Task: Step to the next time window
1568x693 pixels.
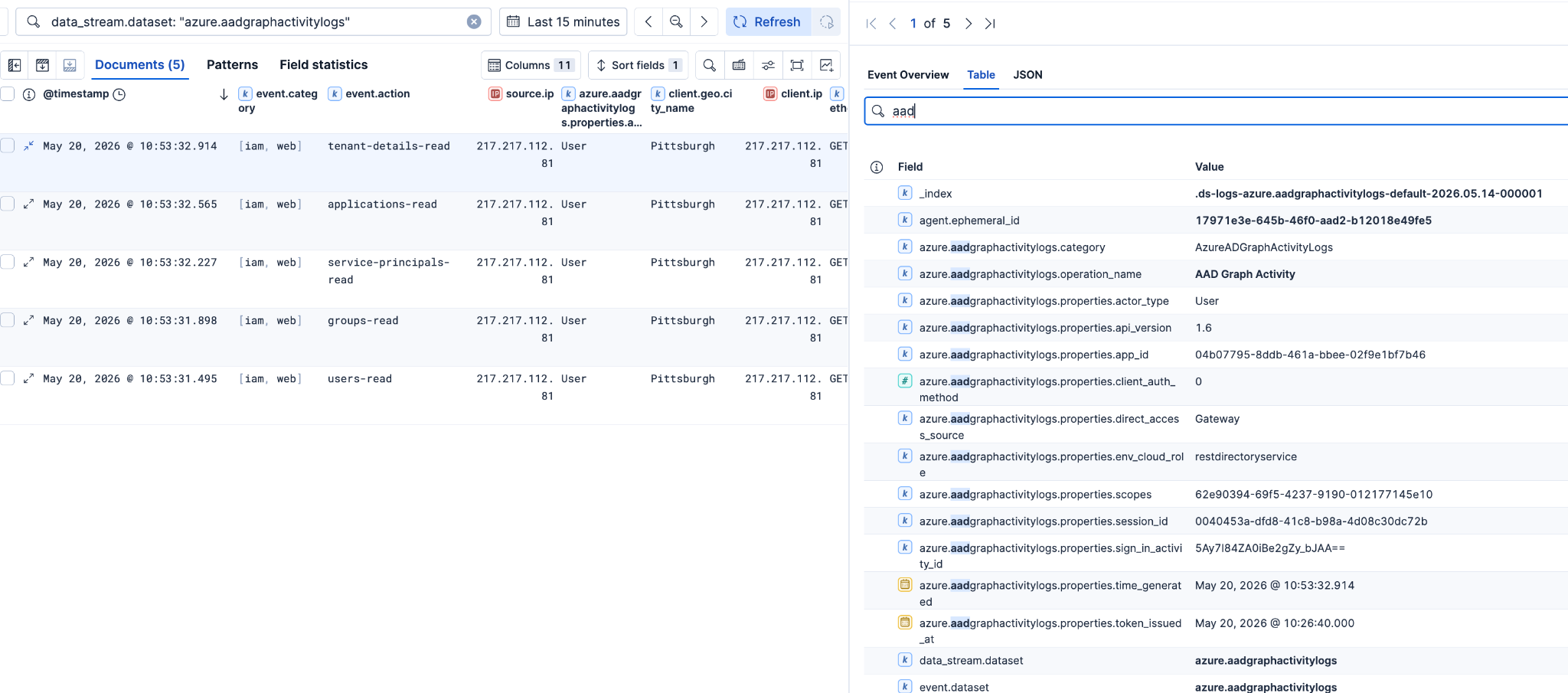Action: (704, 21)
